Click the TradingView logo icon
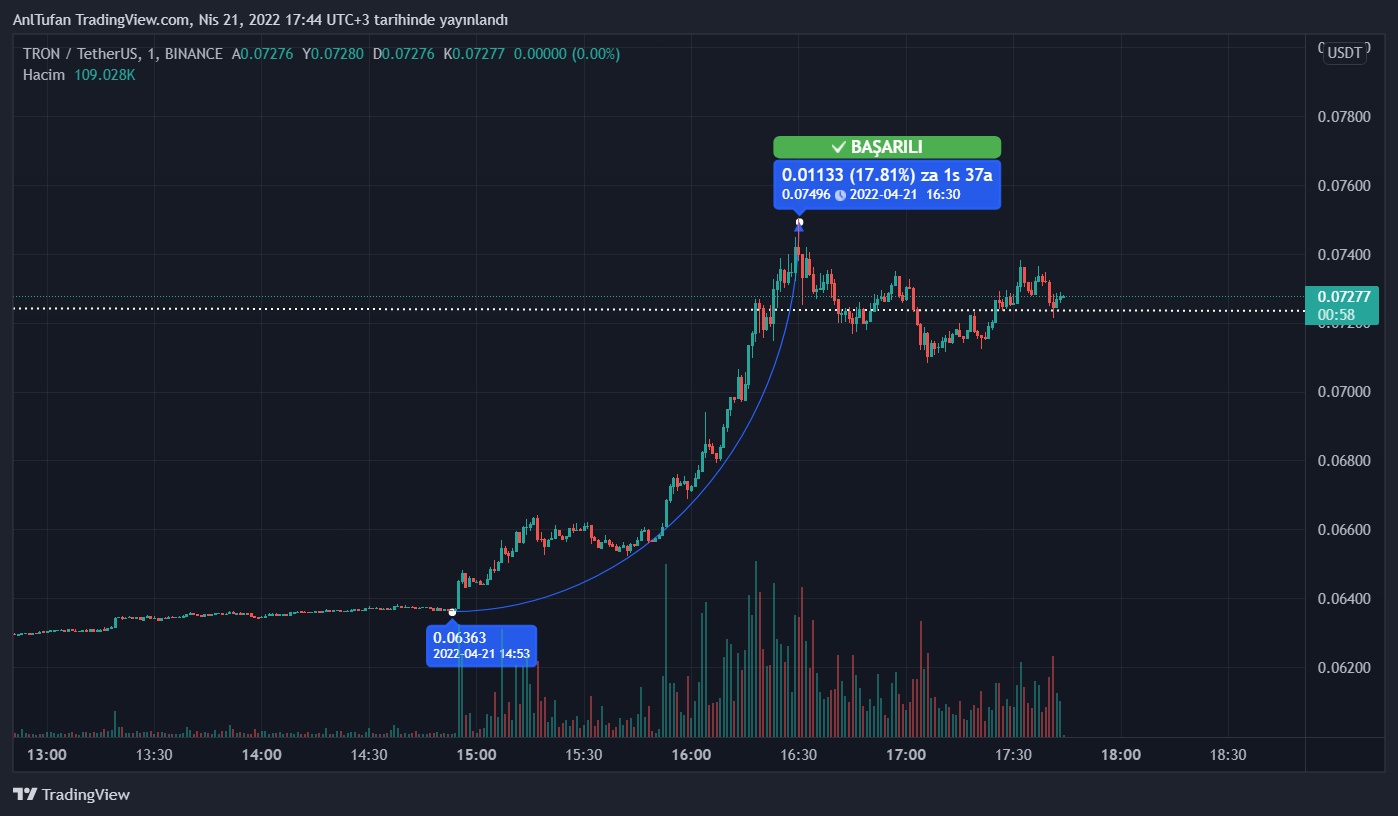The height and width of the screenshot is (816, 1398). pyautogui.click(x=25, y=795)
